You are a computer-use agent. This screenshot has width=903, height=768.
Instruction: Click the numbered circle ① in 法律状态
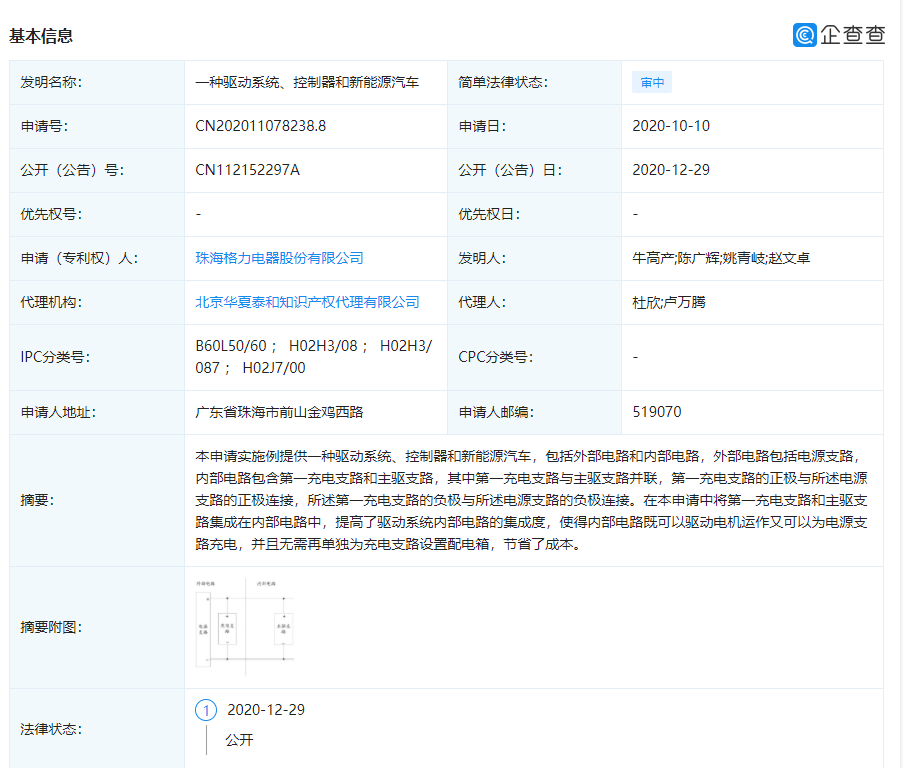(x=205, y=710)
